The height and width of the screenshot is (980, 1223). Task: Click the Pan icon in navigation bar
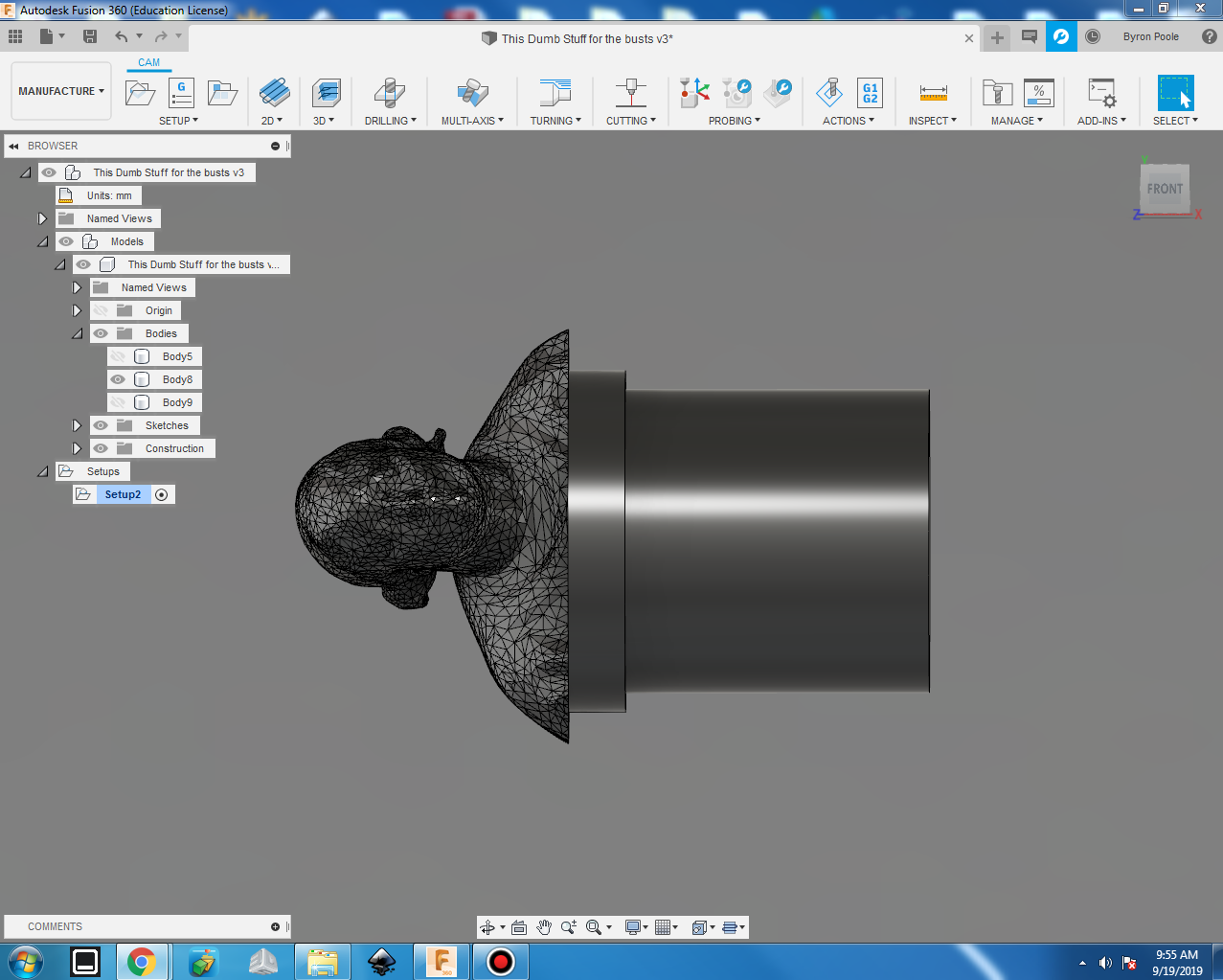click(544, 926)
